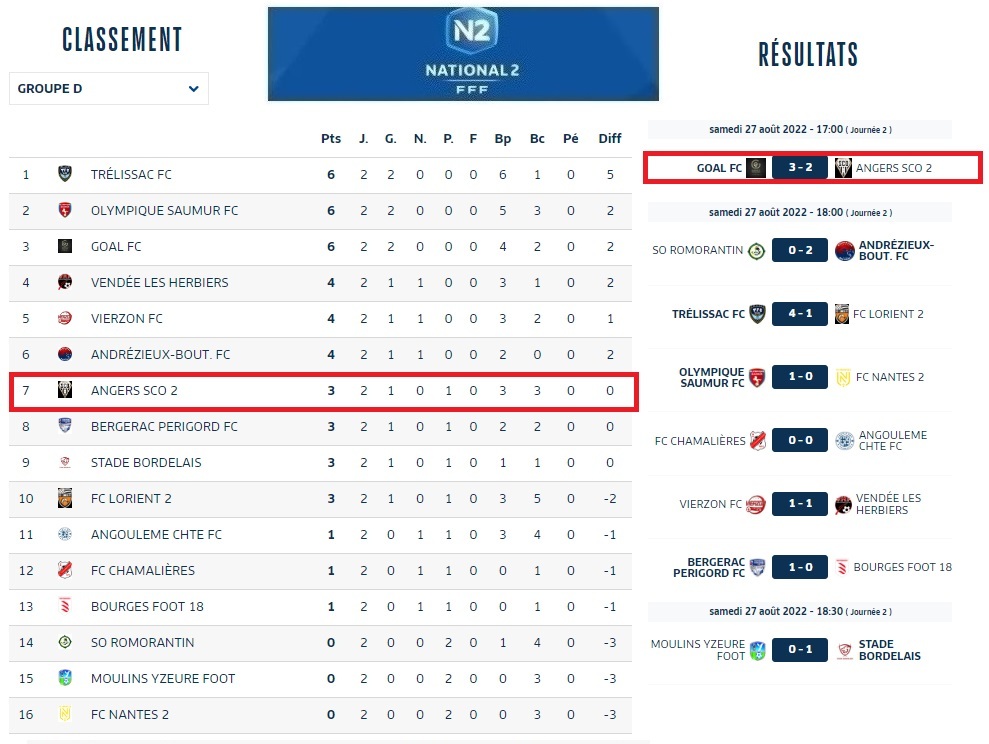Click the Bourges Foot 18 crest in results
Image resolution: width=989 pixels, height=744 pixels.
tap(842, 568)
